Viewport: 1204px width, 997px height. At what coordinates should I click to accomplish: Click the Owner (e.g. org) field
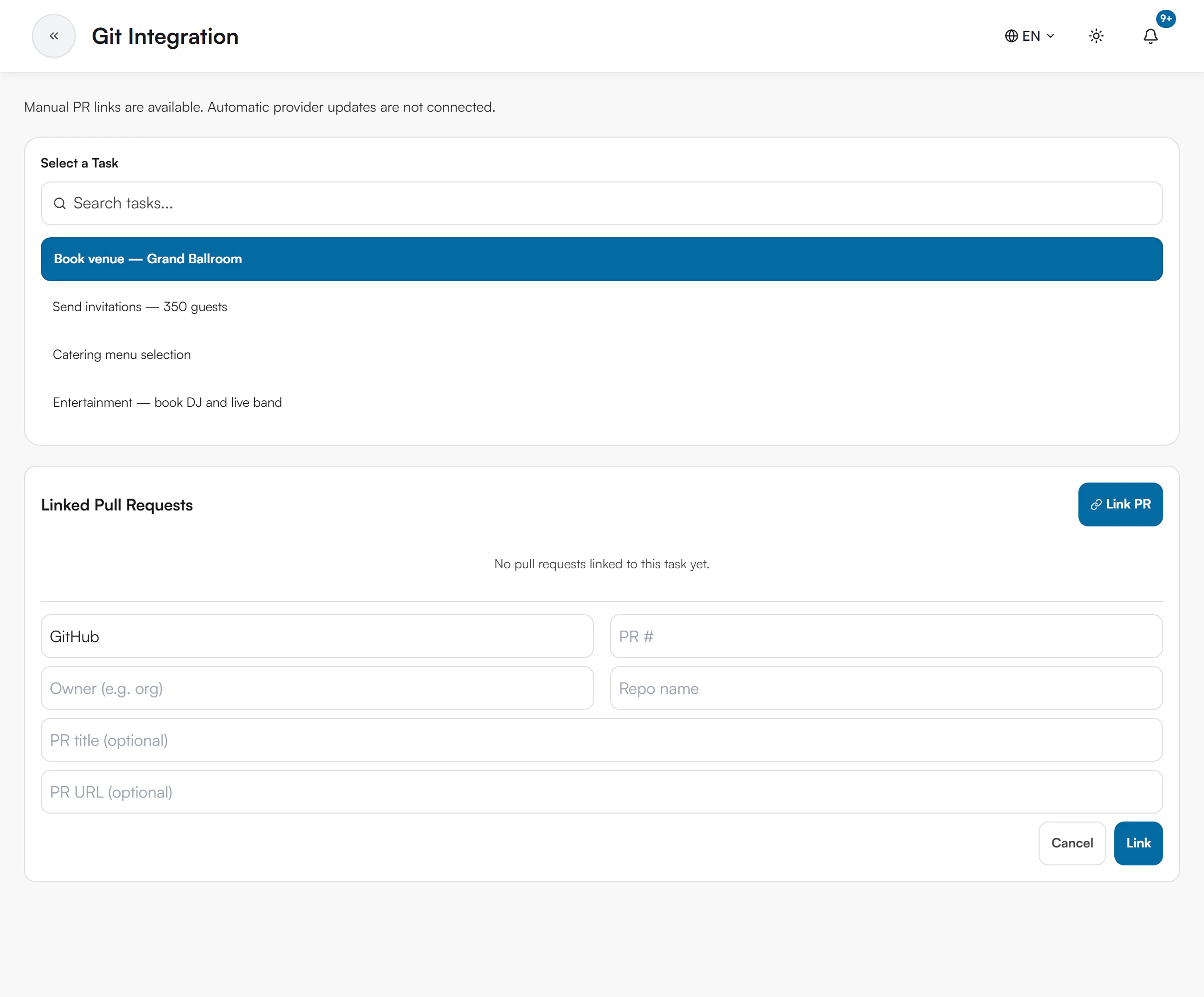point(317,688)
